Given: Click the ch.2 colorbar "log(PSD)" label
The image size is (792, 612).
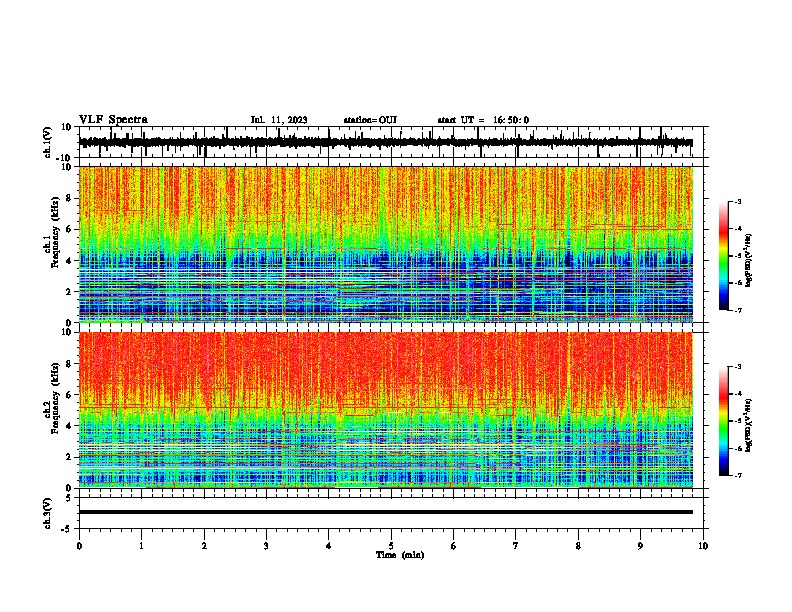Looking at the screenshot, I should point(749,425).
